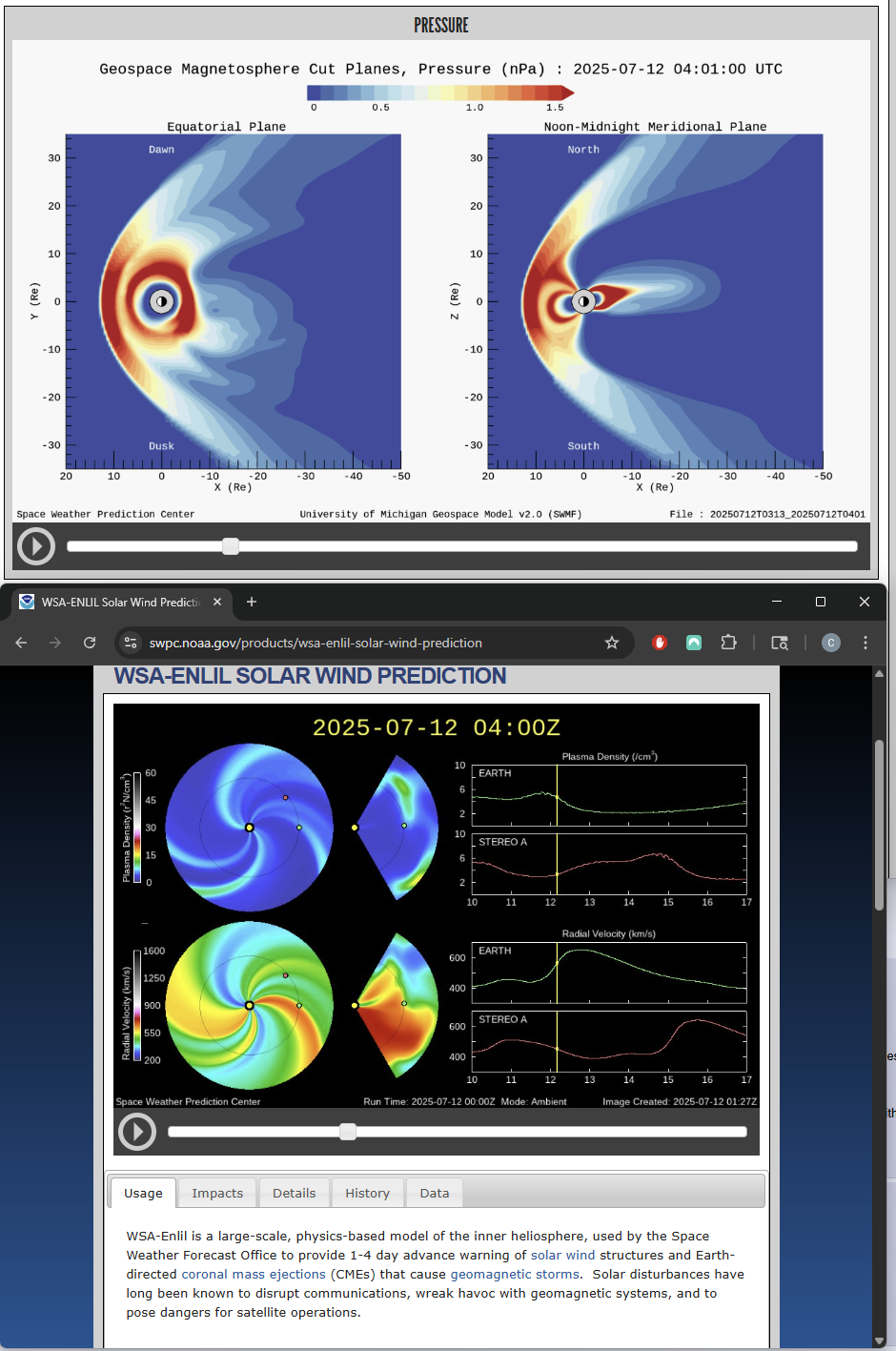Select the WSA-ENLIL Solar Wind Prediction tab
The height and width of the screenshot is (1351, 896).
[121, 603]
